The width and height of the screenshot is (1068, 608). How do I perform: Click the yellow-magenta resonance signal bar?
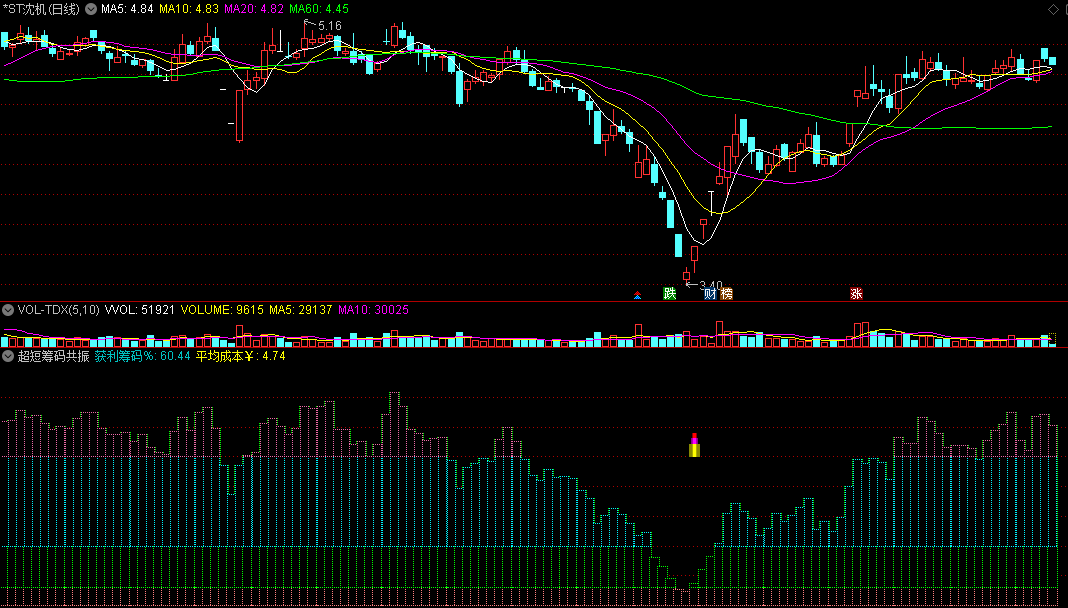click(x=694, y=445)
